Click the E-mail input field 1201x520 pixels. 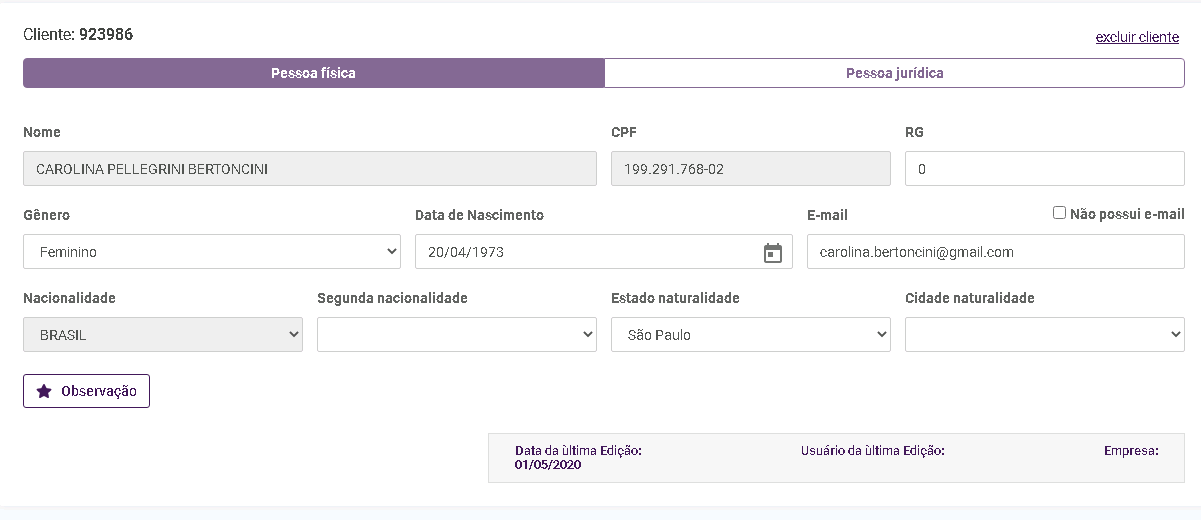tap(995, 252)
